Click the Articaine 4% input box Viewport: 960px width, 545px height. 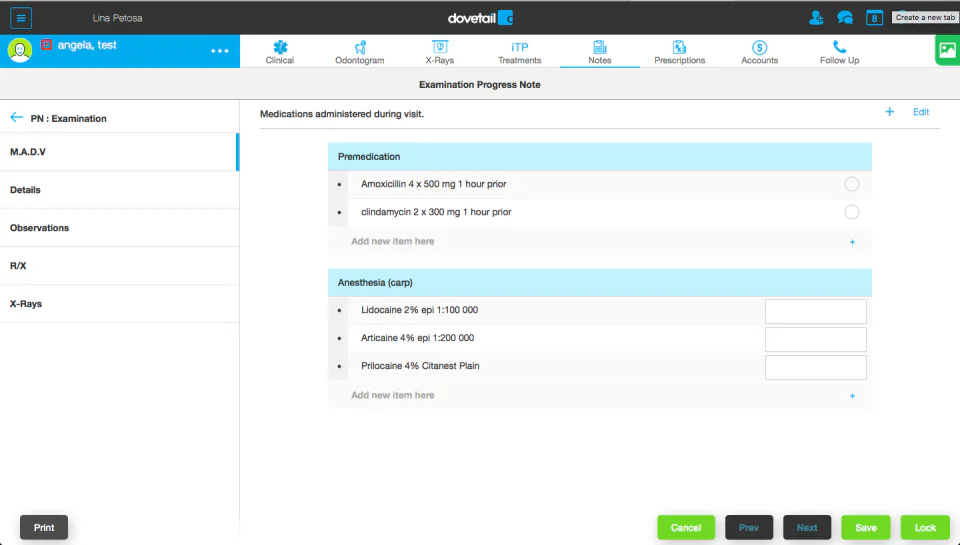pos(816,339)
